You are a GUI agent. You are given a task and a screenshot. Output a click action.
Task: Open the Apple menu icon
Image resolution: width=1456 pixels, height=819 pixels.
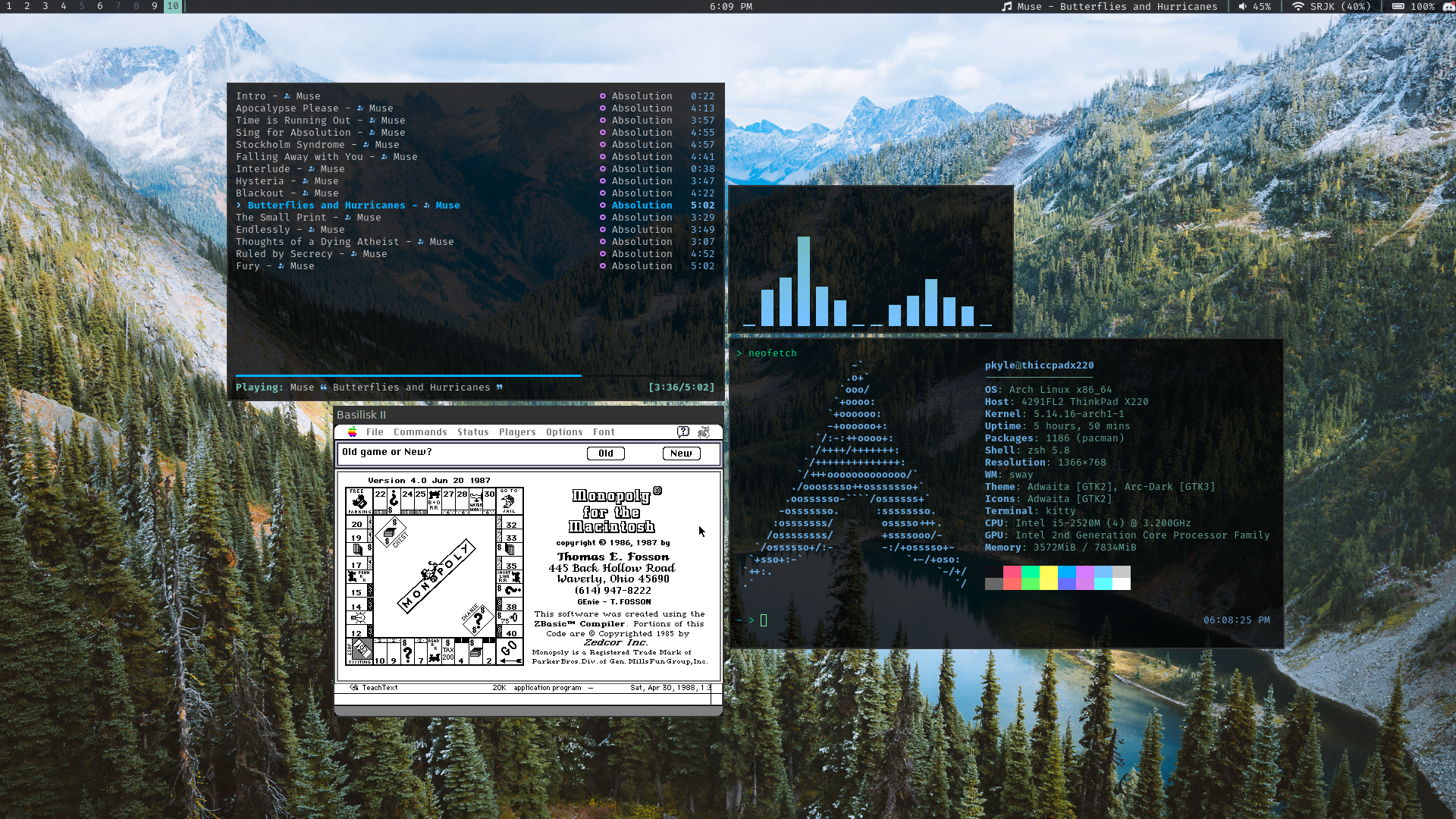(353, 432)
